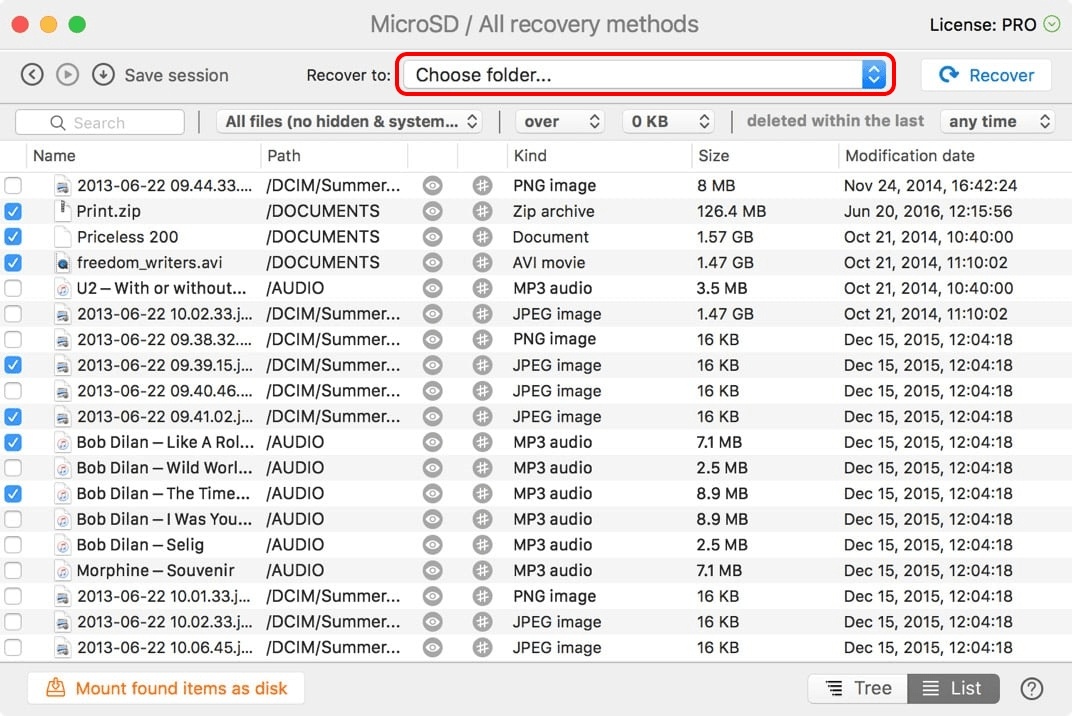Expand the file type filter dropdown
1072x716 pixels.
point(349,120)
